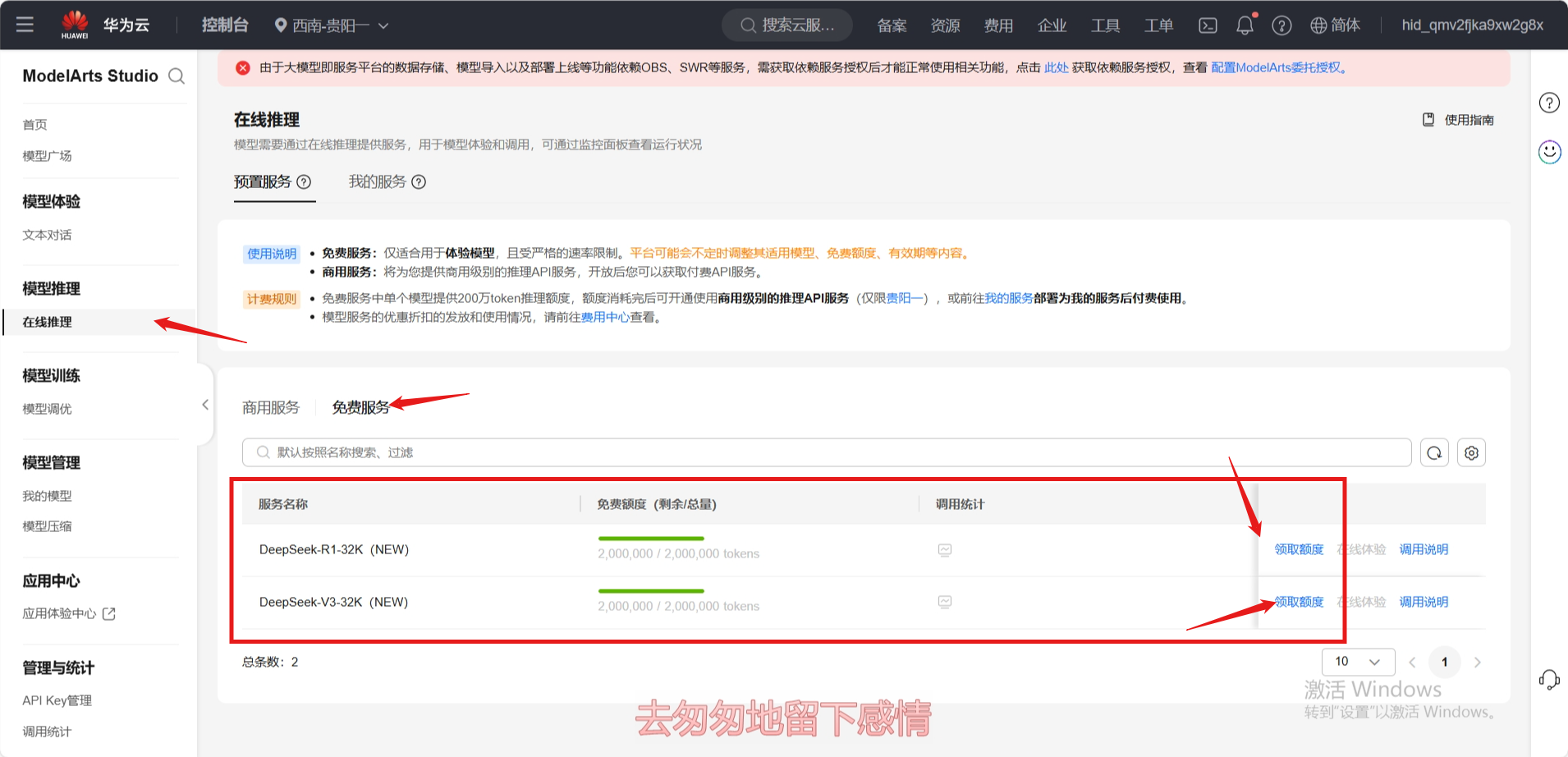1568x757 pixels.
Task: Open API Key管理 in sidebar
Action: coord(57,701)
